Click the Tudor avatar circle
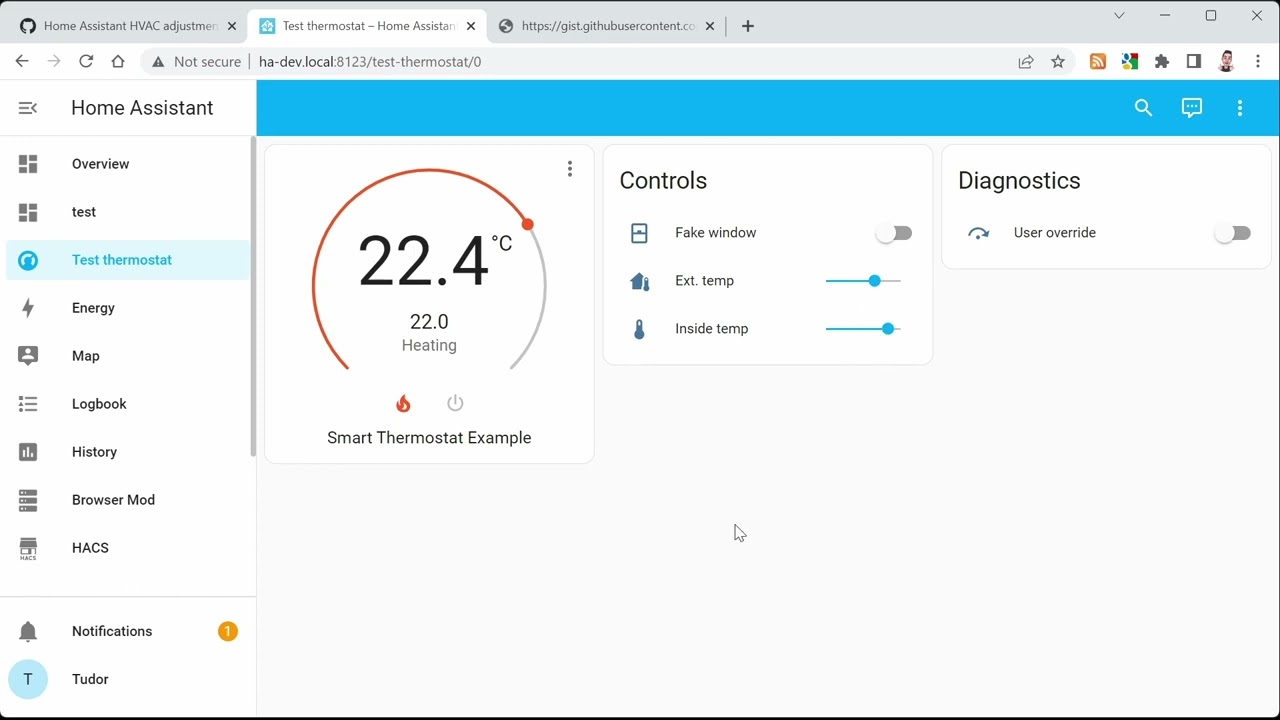The height and width of the screenshot is (720, 1280). pyautogui.click(x=28, y=679)
